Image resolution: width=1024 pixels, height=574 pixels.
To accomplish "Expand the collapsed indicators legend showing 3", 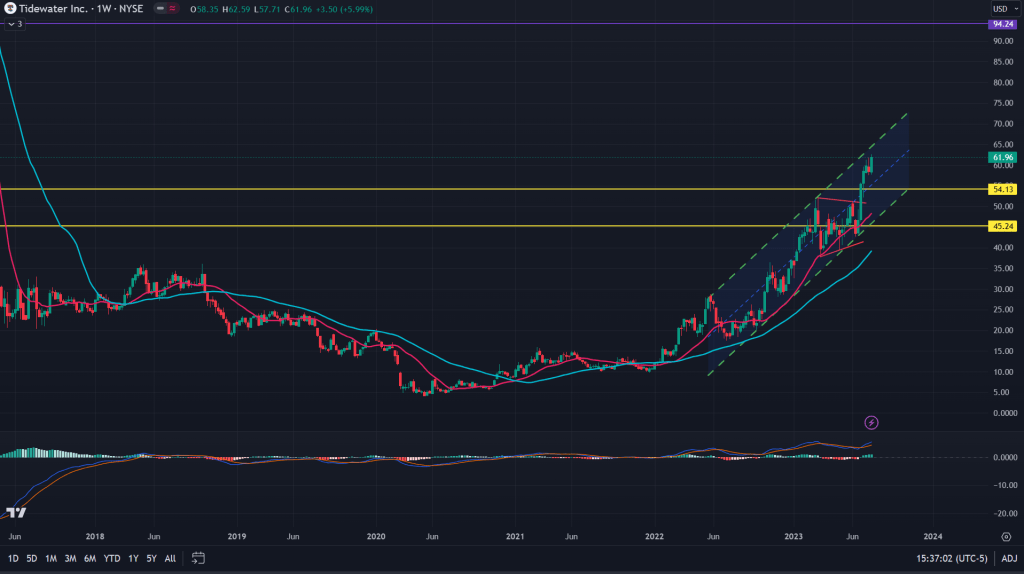I will [14, 23].
